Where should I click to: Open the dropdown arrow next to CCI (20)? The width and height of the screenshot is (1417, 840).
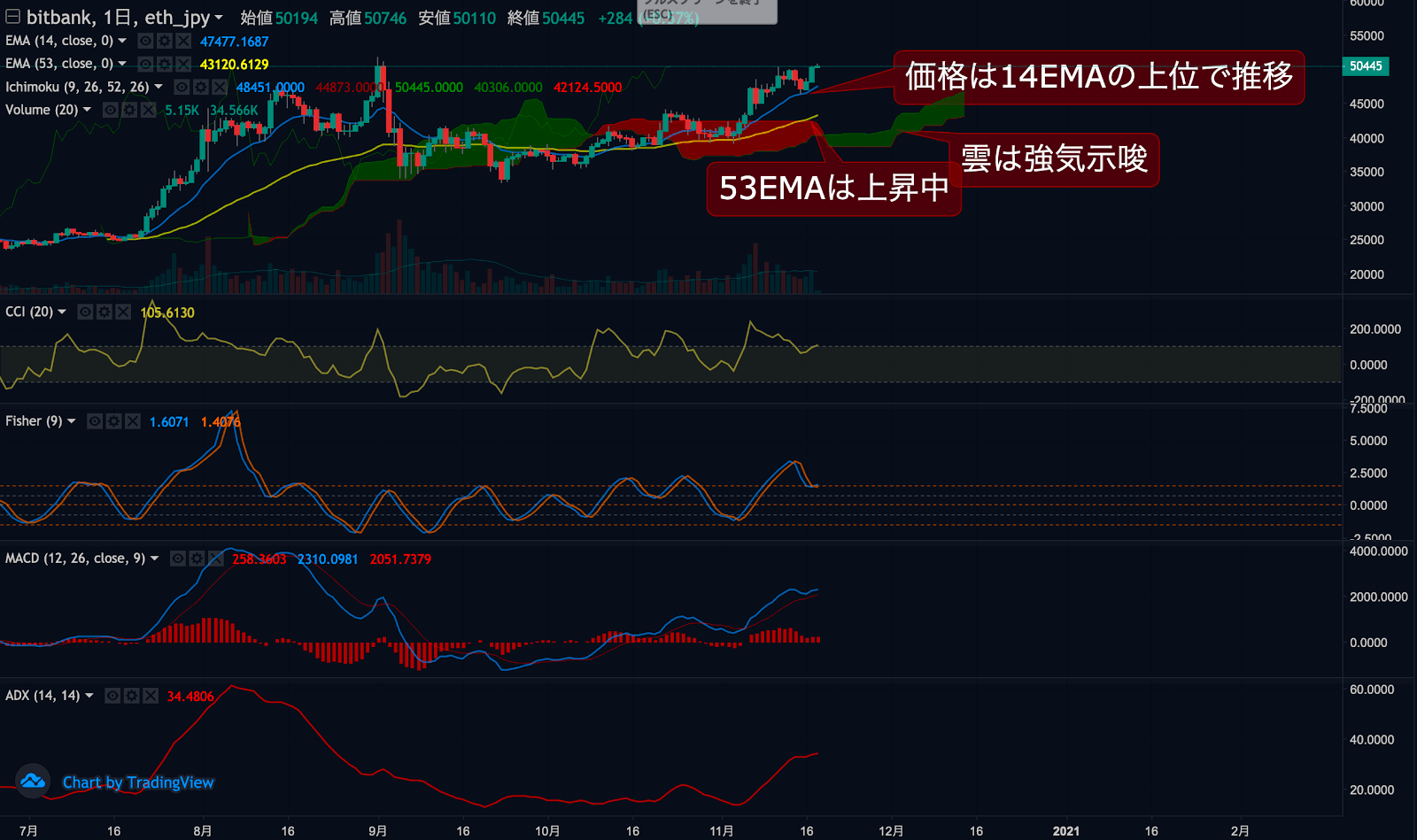click(62, 312)
